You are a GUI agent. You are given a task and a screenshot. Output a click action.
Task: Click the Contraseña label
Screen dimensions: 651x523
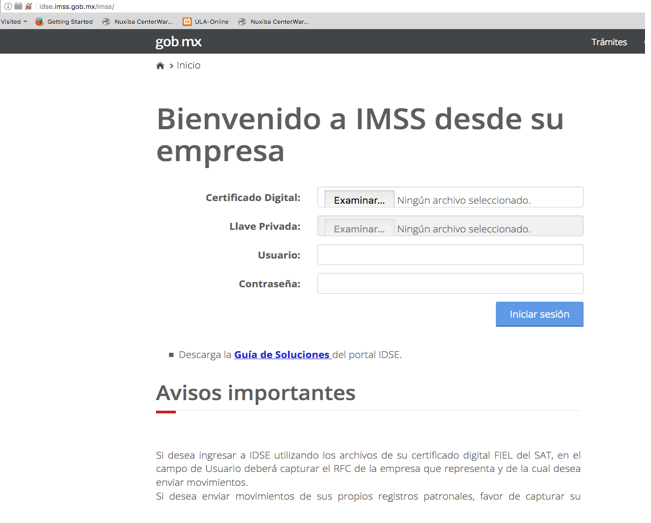pyautogui.click(x=269, y=284)
